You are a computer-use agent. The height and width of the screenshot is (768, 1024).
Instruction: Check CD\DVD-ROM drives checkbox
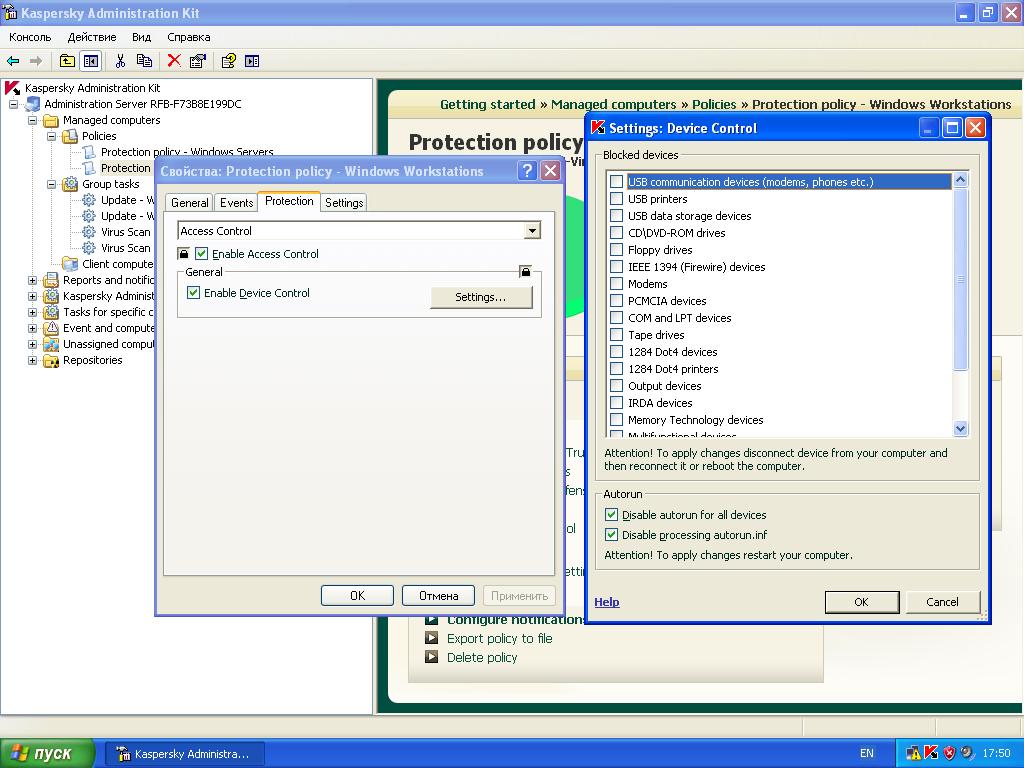(616, 232)
